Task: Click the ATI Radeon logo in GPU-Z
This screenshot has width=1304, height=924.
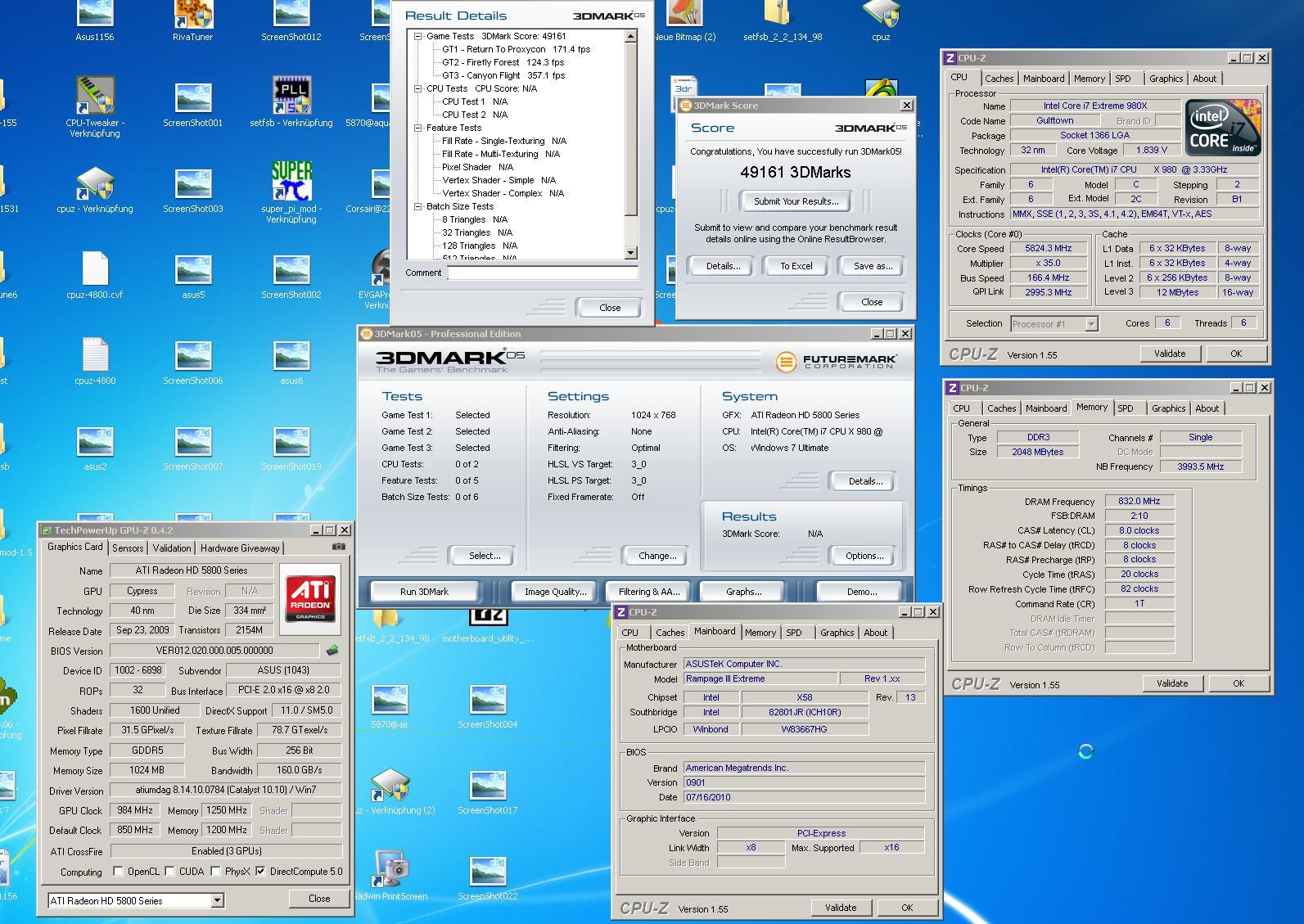Action: click(310, 598)
